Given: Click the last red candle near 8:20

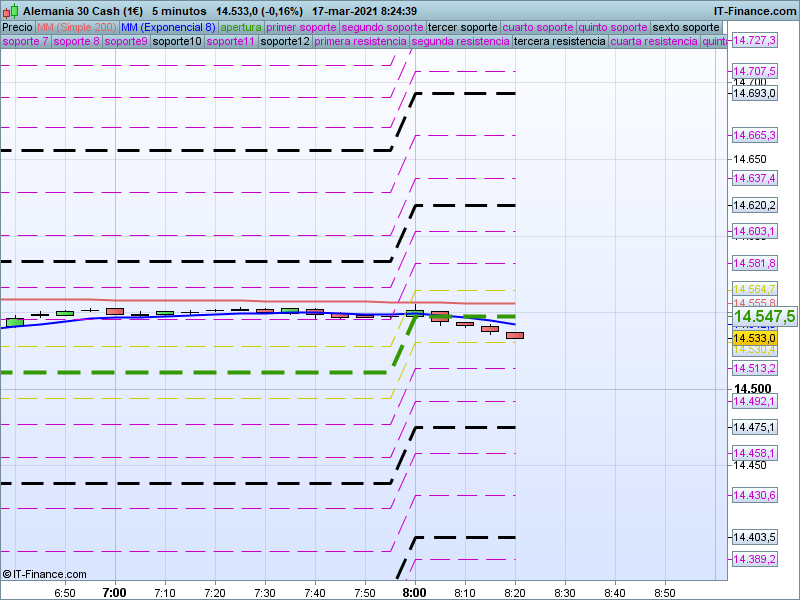Looking at the screenshot, I should pos(515,335).
